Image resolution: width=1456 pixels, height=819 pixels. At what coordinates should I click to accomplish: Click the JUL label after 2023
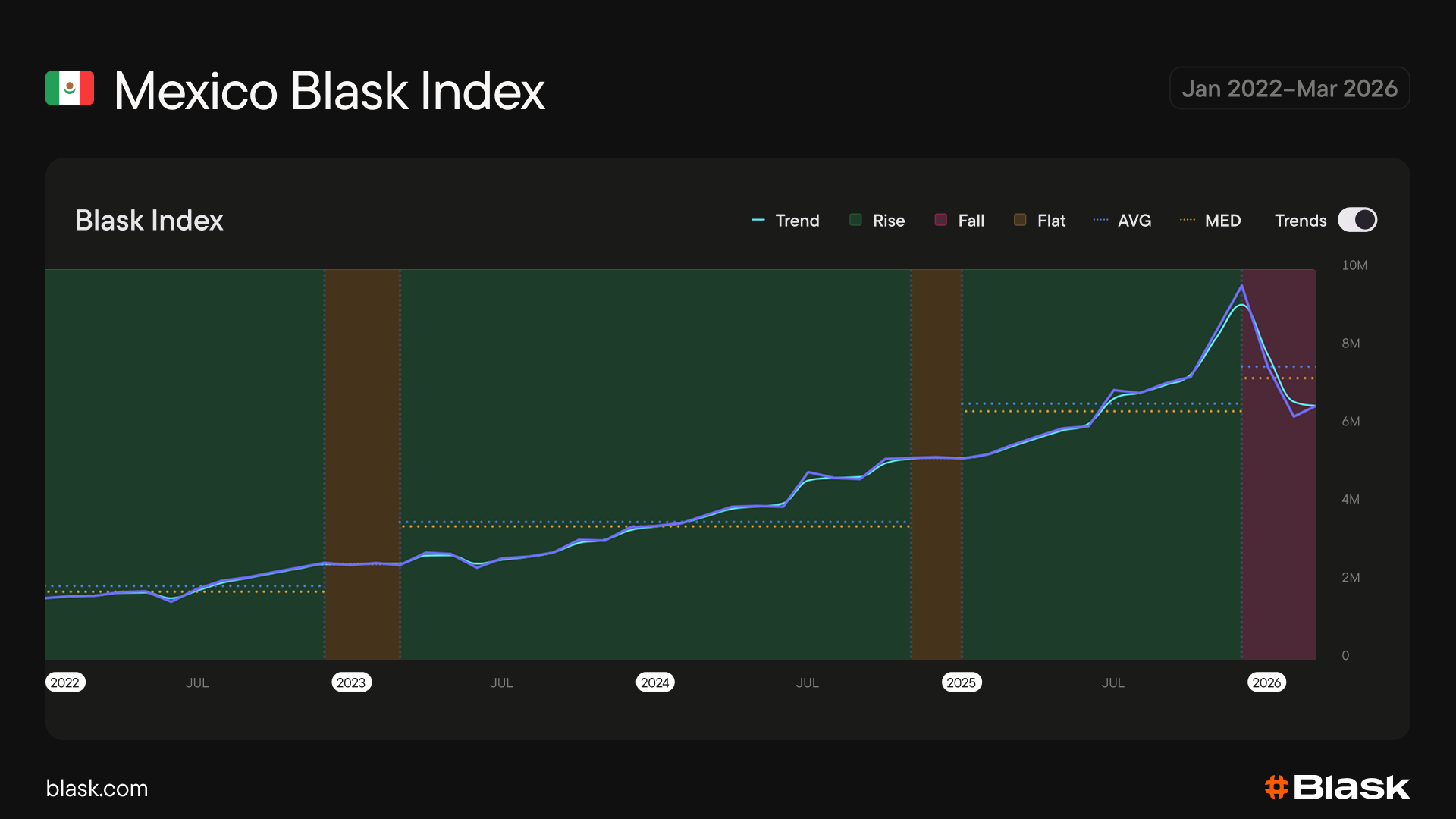point(501,682)
